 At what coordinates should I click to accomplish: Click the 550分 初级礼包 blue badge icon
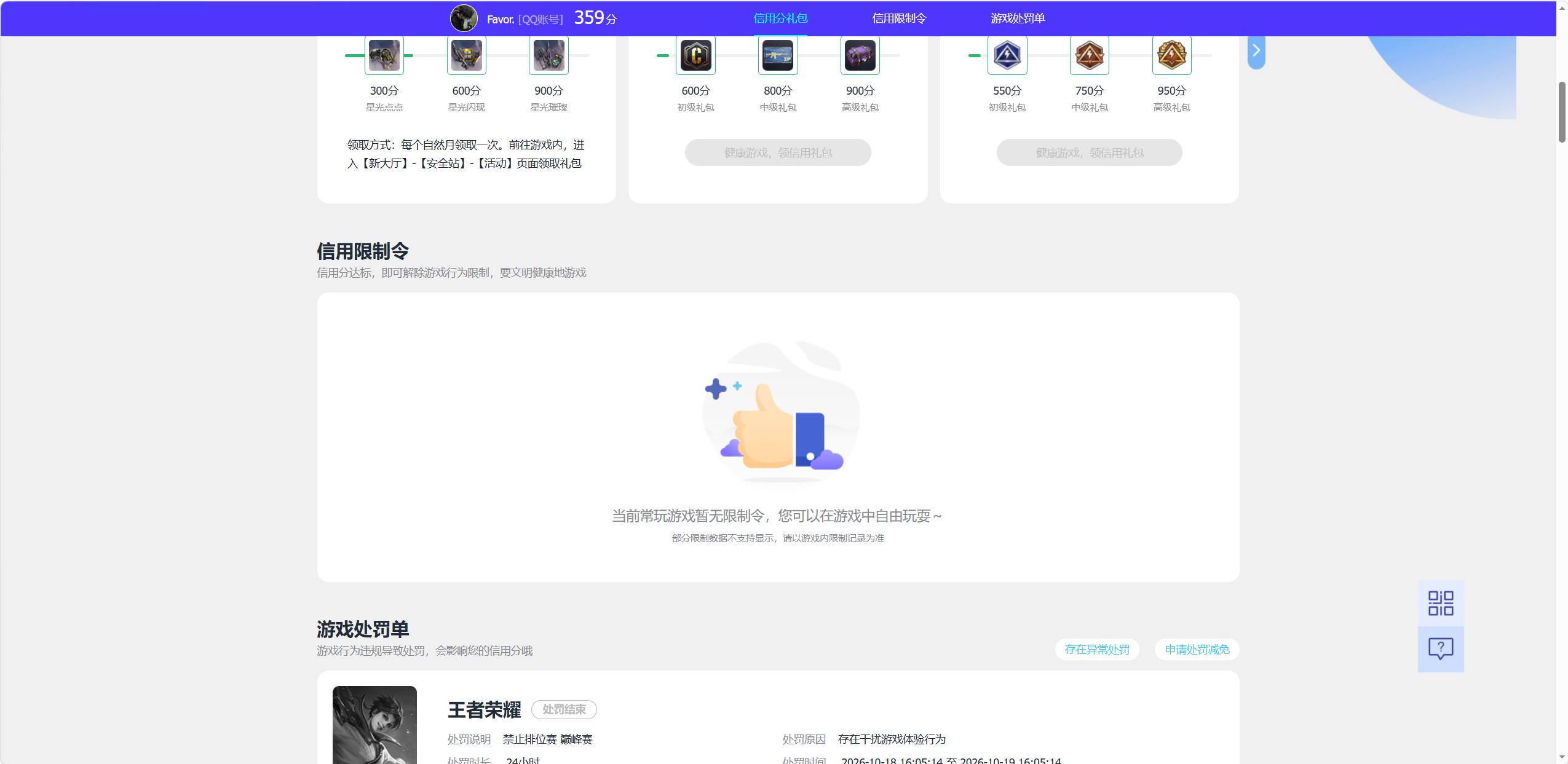point(1007,55)
